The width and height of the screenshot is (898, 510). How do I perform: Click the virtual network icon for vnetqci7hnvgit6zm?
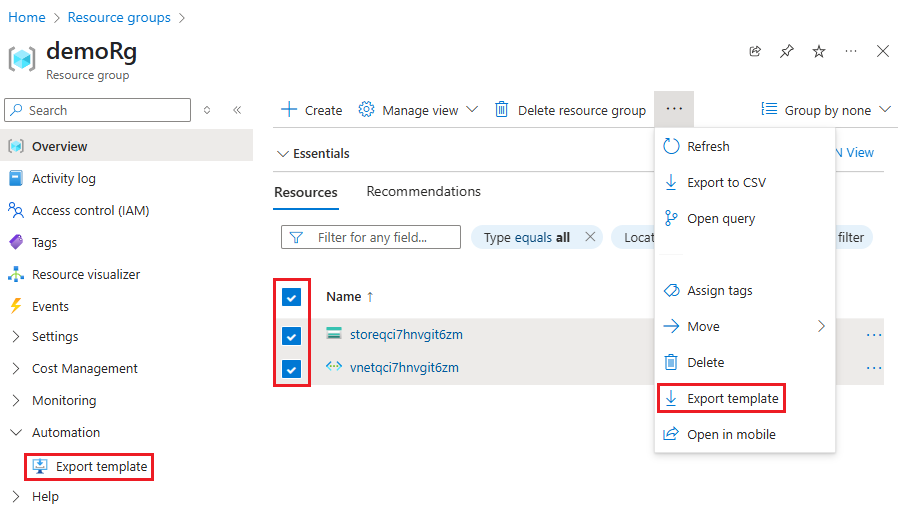click(334, 366)
